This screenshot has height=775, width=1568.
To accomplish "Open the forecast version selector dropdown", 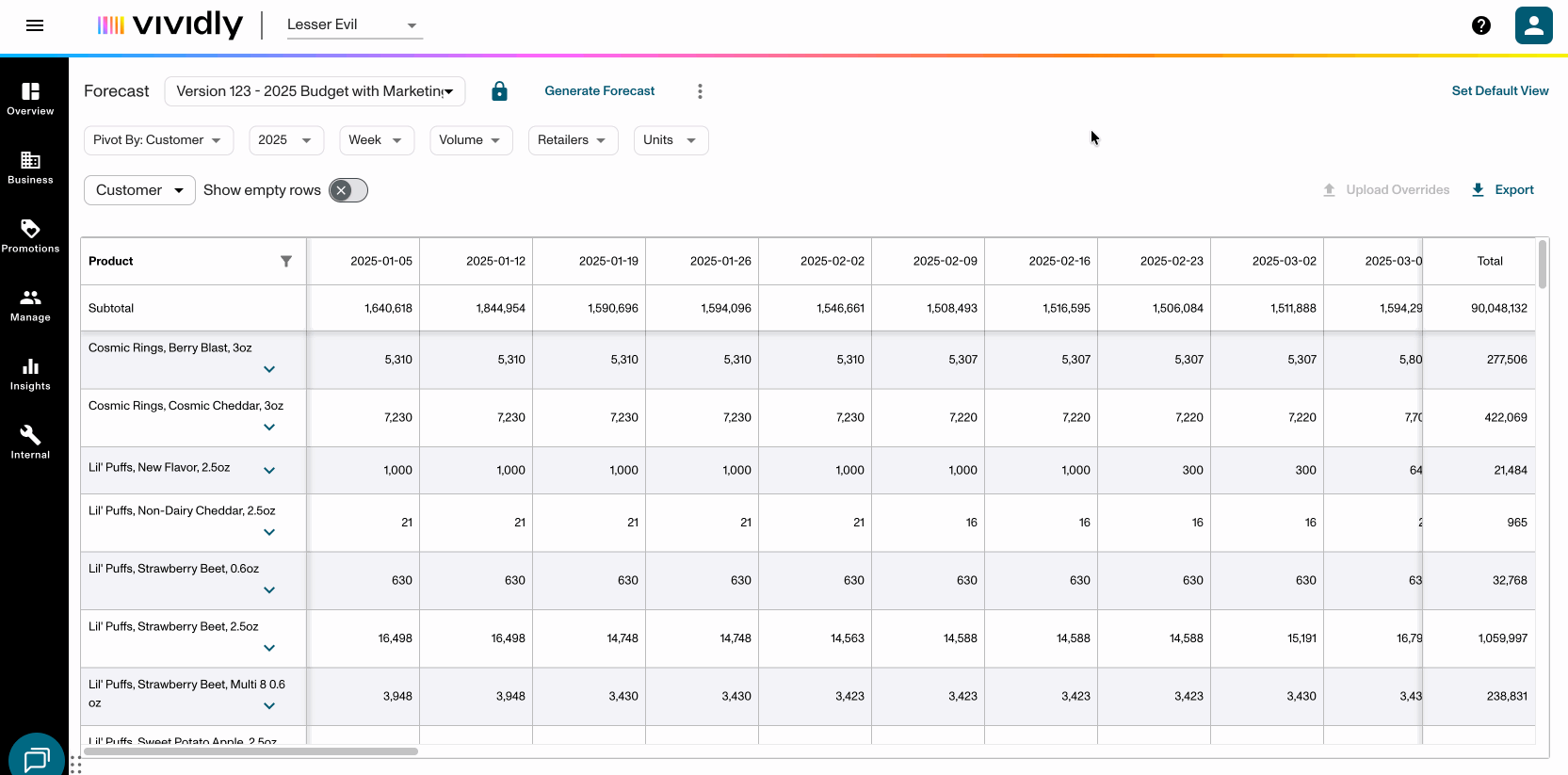I will pyautogui.click(x=315, y=91).
